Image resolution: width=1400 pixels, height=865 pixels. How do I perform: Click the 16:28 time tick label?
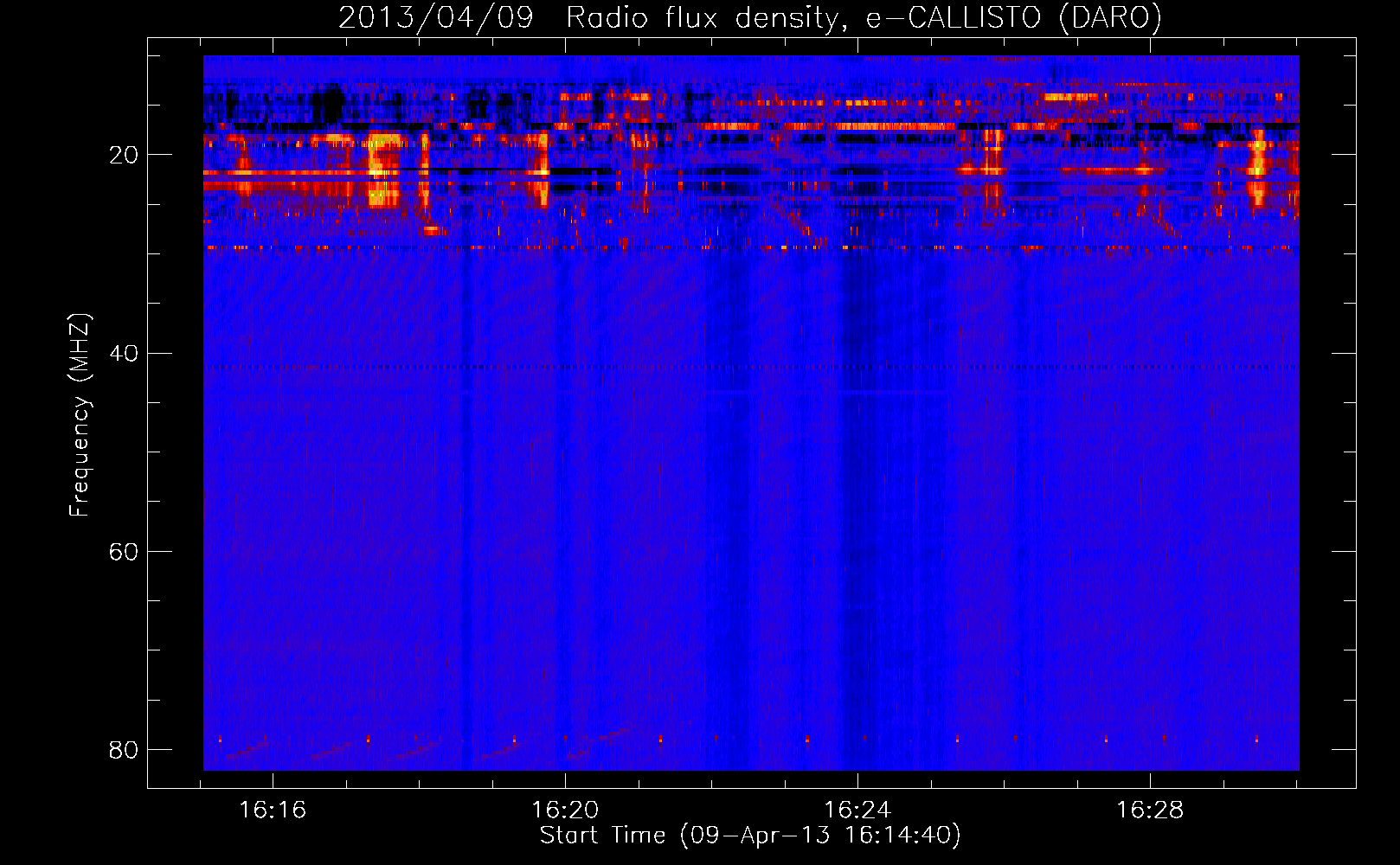click(x=1150, y=811)
